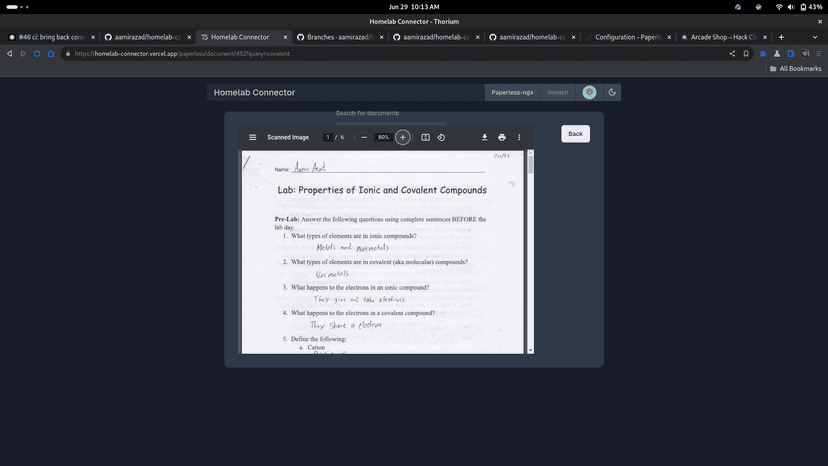
Task: Click the Homelab Connector title link
Action: (x=254, y=92)
